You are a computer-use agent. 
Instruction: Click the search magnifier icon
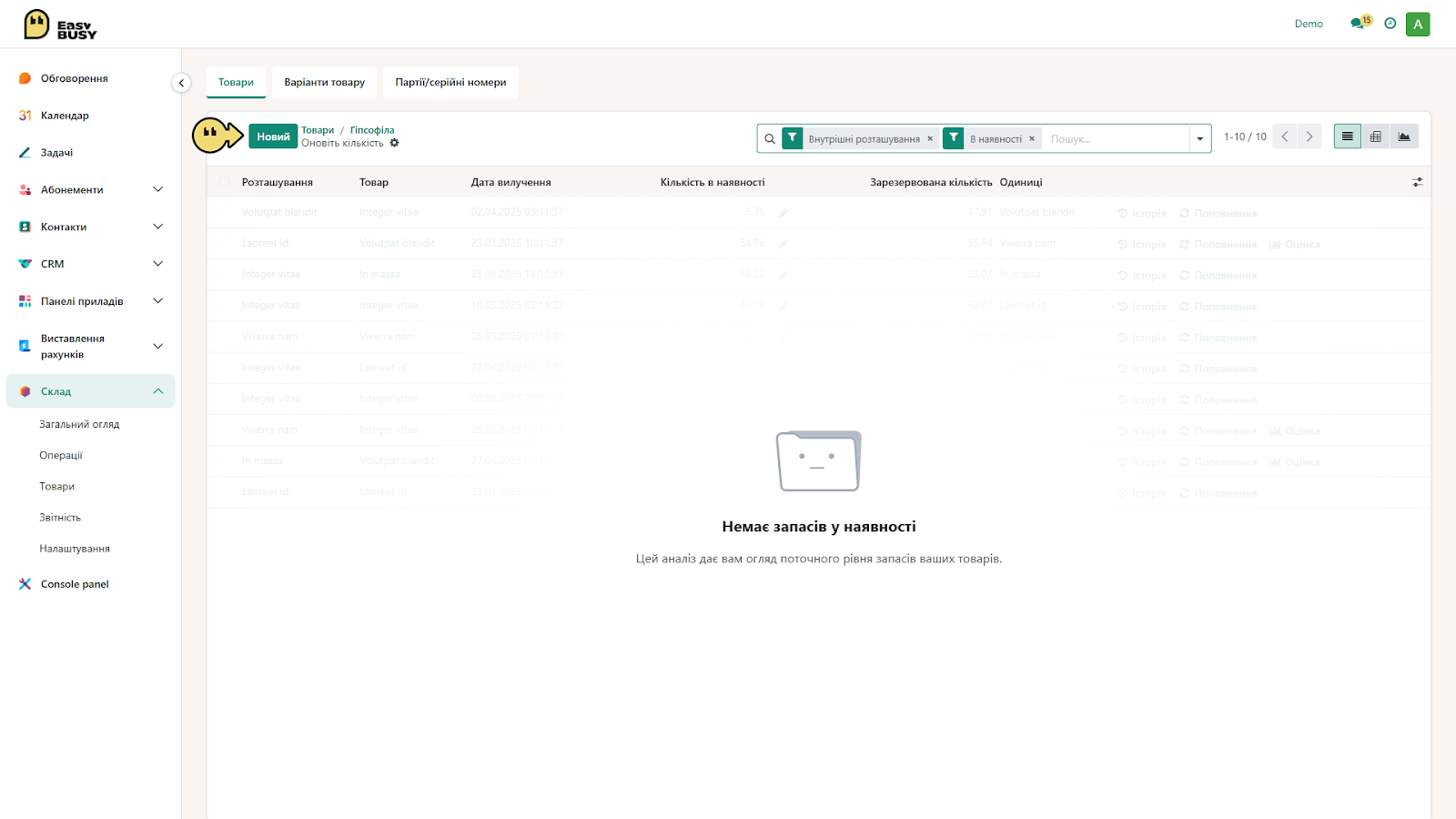tap(770, 139)
